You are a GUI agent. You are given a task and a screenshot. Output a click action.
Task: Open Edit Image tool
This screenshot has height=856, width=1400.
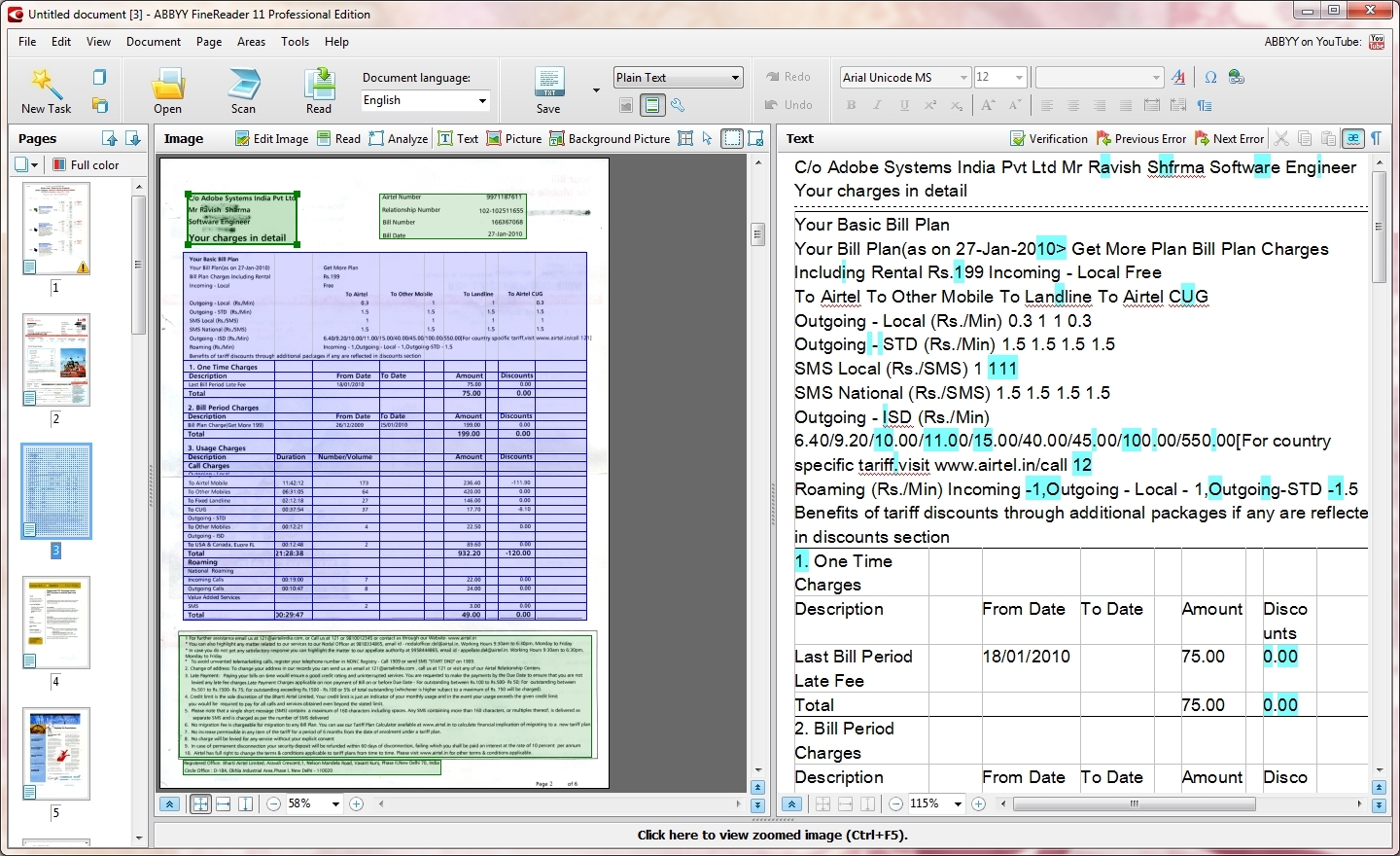point(271,139)
